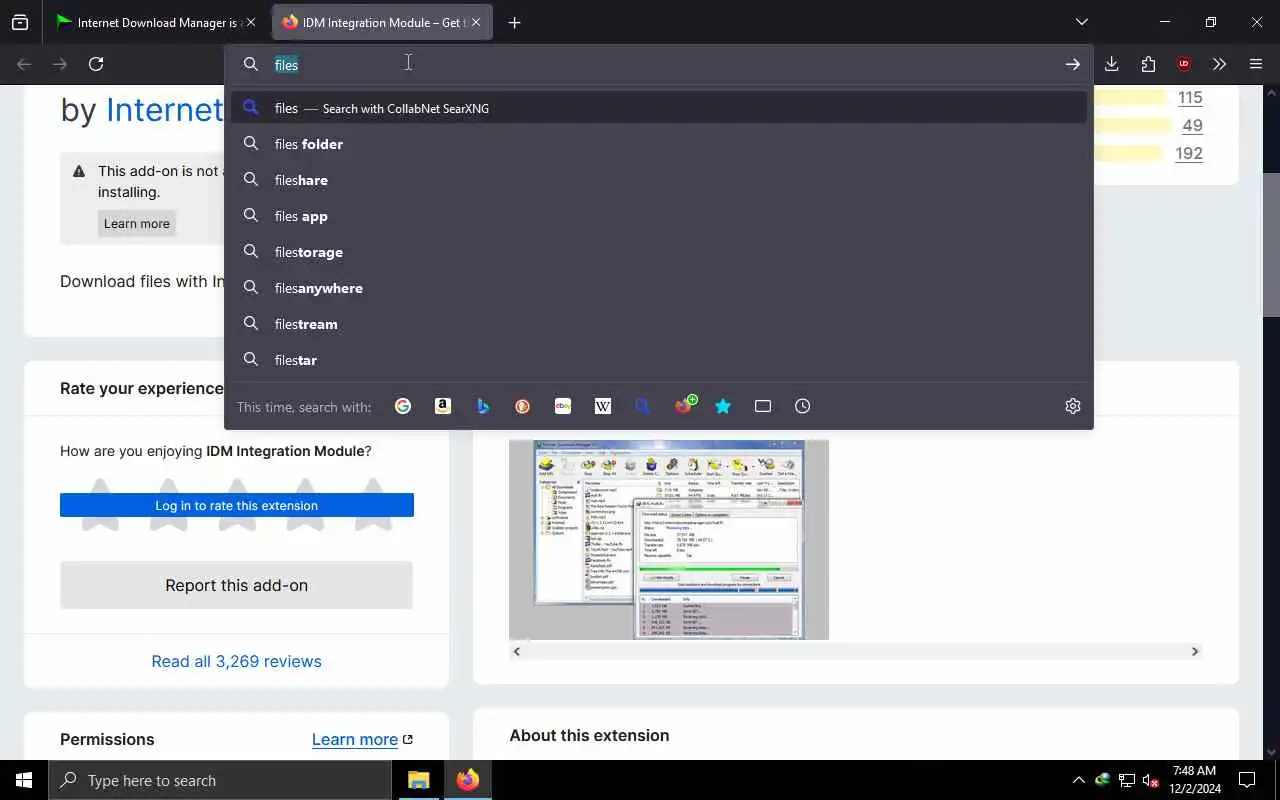This screenshot has width=1280, height=800.
Task: Open the 49 ratings count link
Action: pos(1192,125)
